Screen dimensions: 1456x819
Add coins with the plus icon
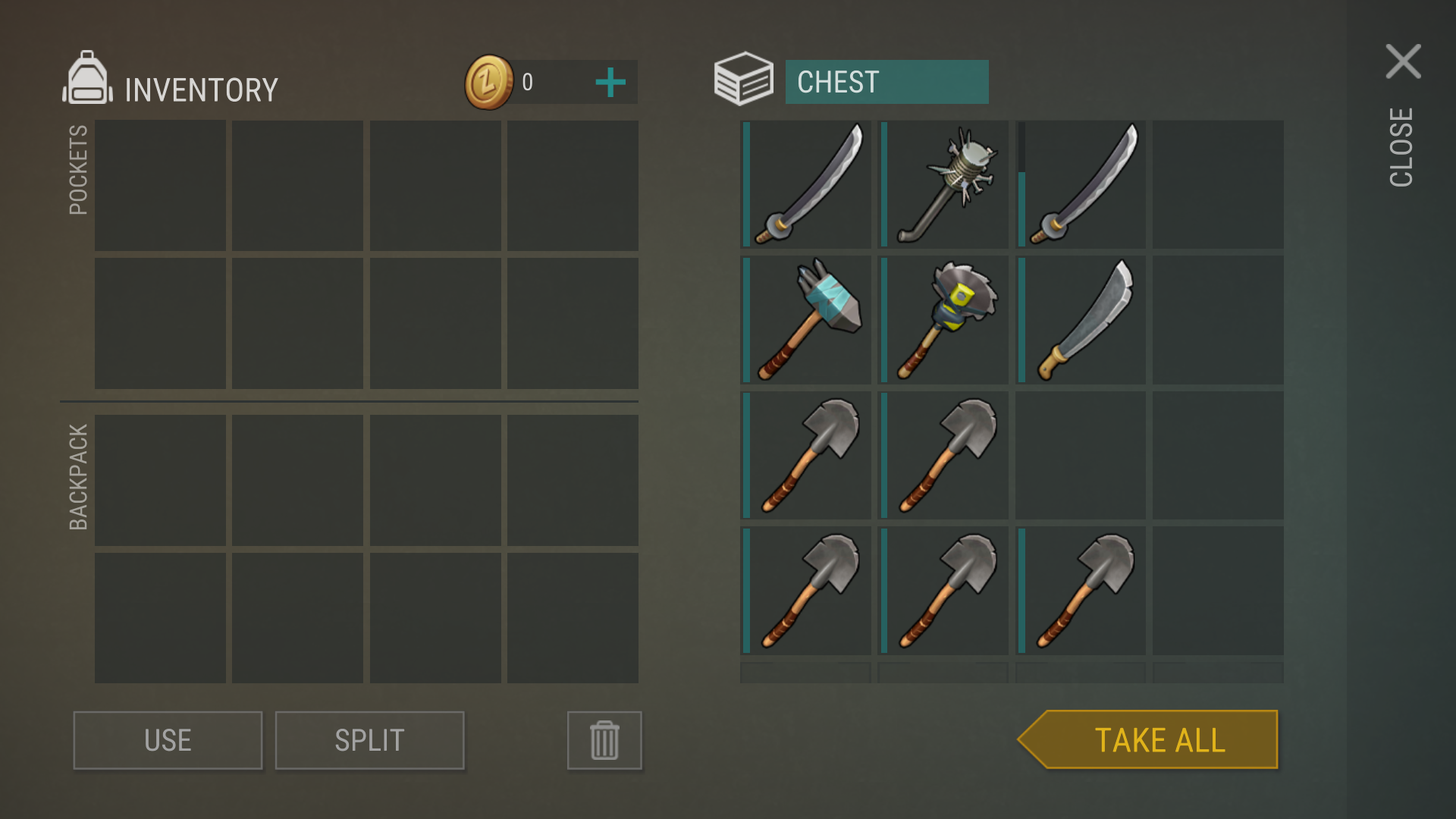click(610, 83)
